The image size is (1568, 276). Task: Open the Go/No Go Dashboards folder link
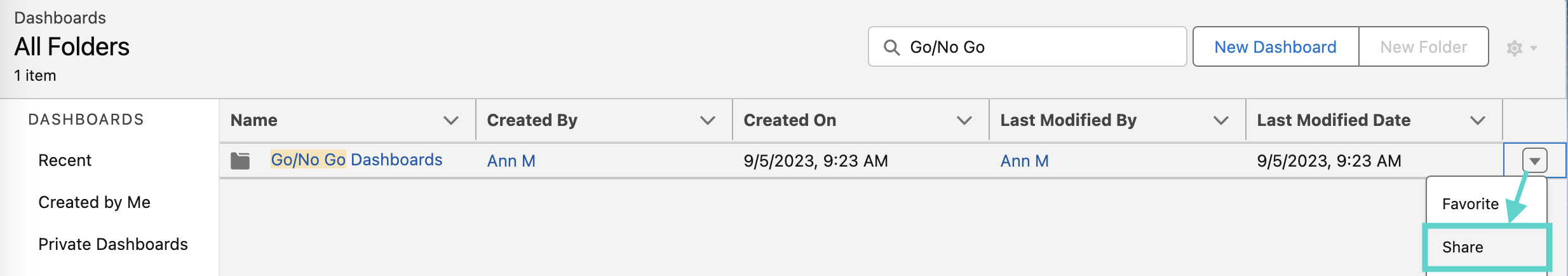tap(356, 160)
